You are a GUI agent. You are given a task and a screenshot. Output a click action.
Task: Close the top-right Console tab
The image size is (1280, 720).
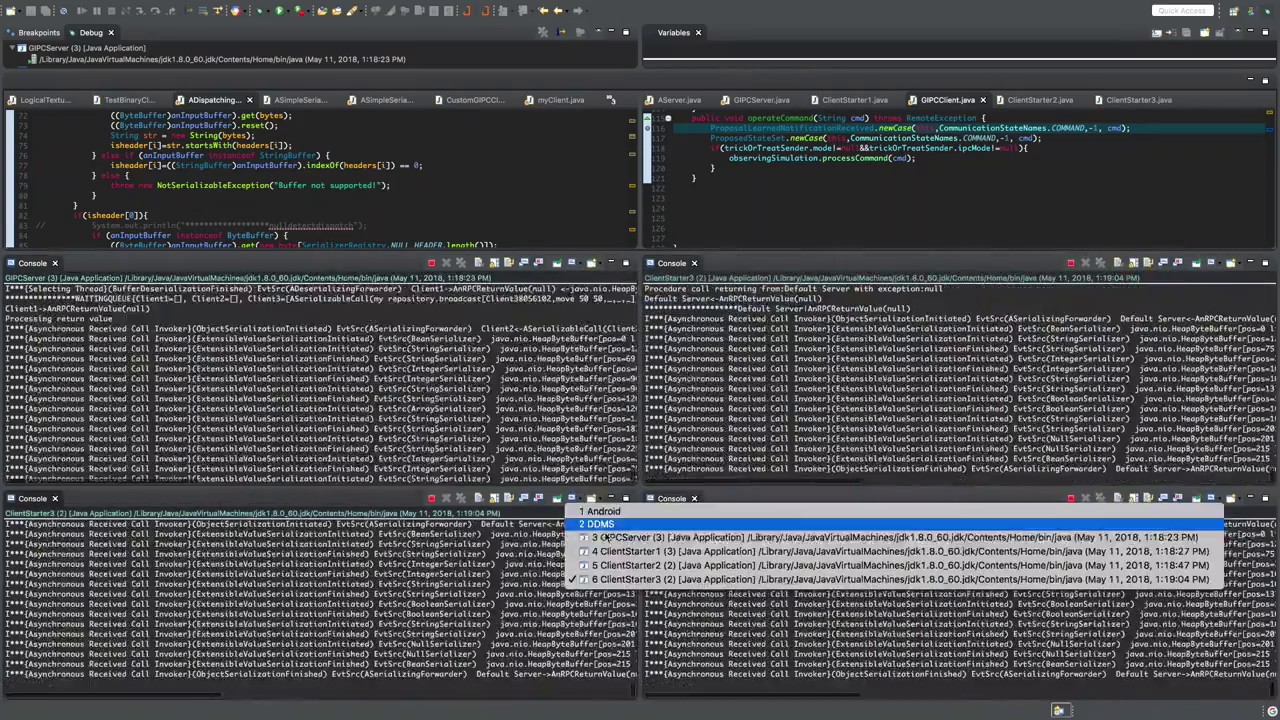694,263
